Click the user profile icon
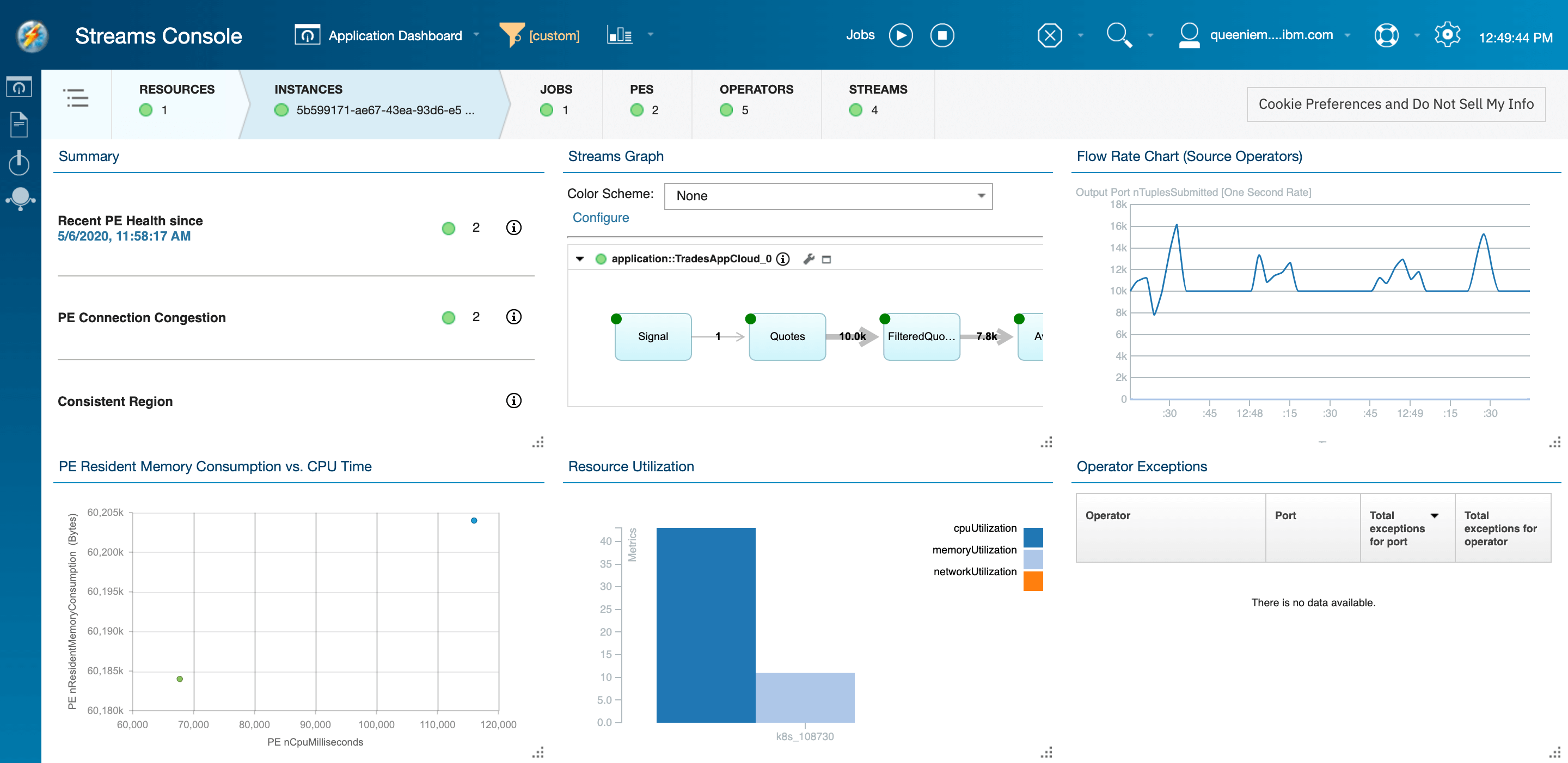The width and height of the screenshot is (1568, 763). tap(1189, 35)
